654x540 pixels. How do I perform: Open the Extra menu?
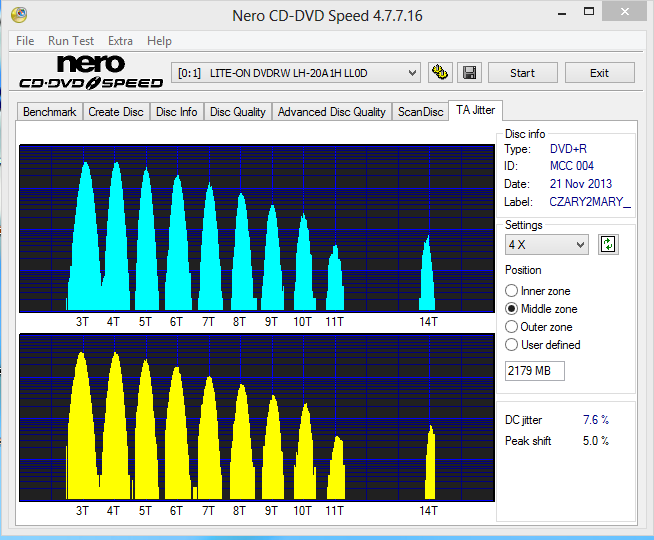tap(120, 41)
